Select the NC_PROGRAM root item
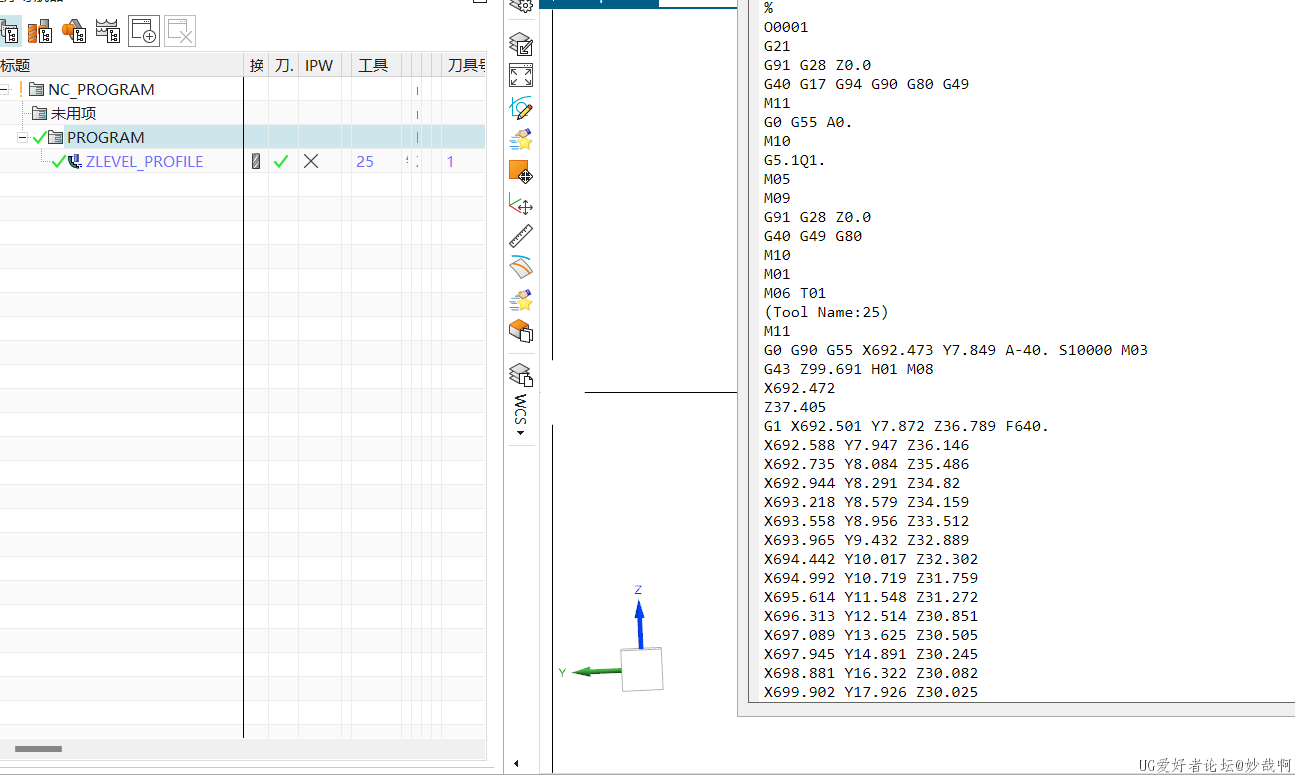The width and height of the screenshot is (1295, 777). [x=101, y=89]
